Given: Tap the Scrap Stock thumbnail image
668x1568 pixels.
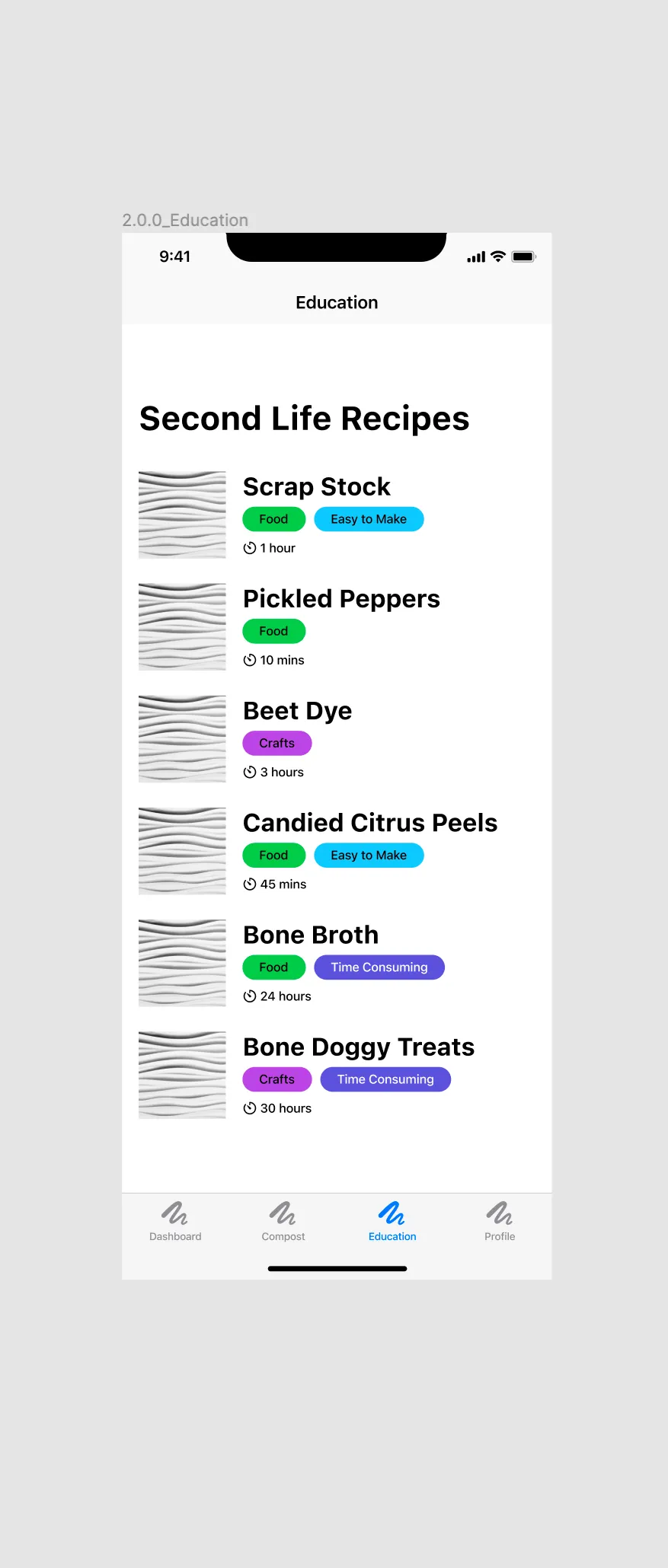Looking at the screenshot, I should tap(182, 515).
